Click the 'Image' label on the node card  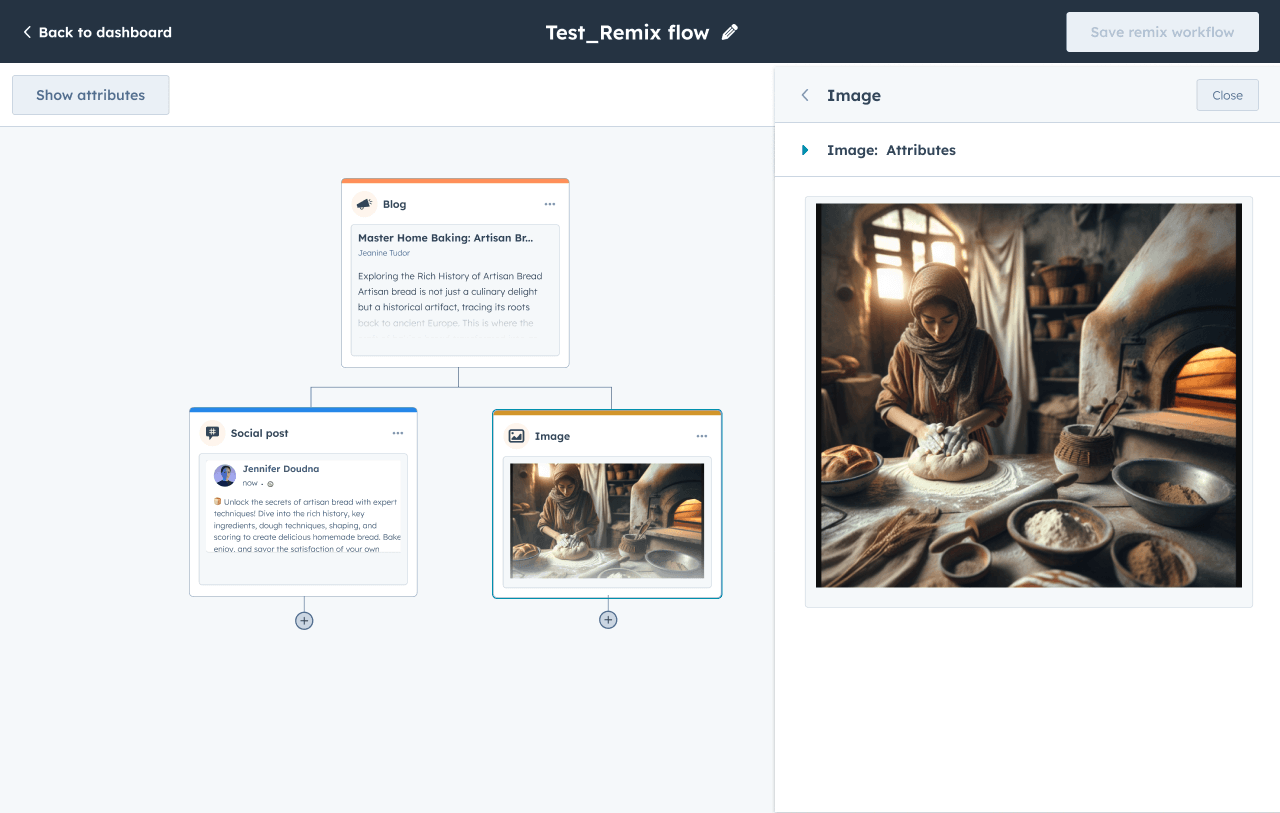[552, 436]
